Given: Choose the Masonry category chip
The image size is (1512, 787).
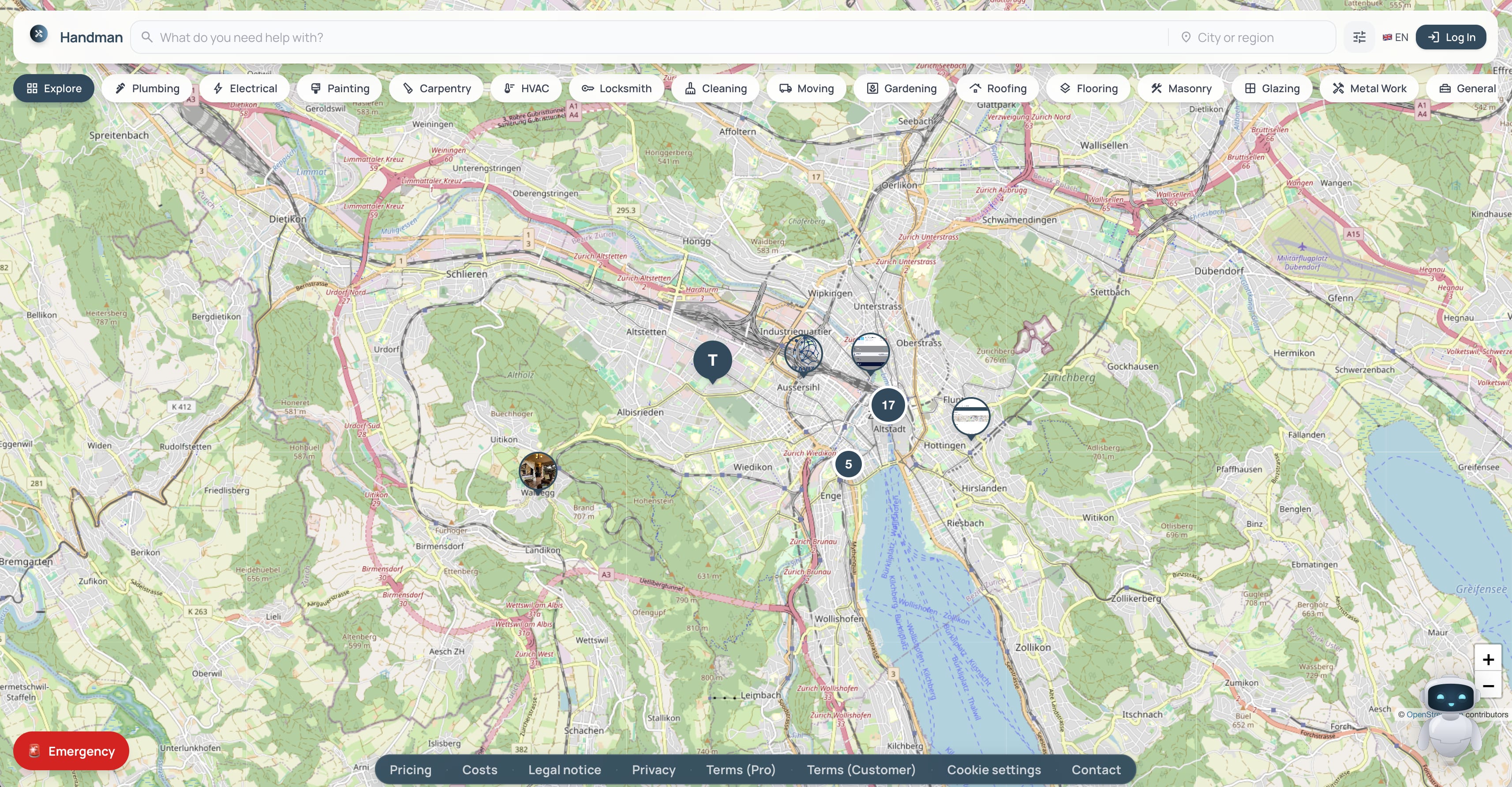Looking at the screenshot, I should click(x=1181, y=88).
